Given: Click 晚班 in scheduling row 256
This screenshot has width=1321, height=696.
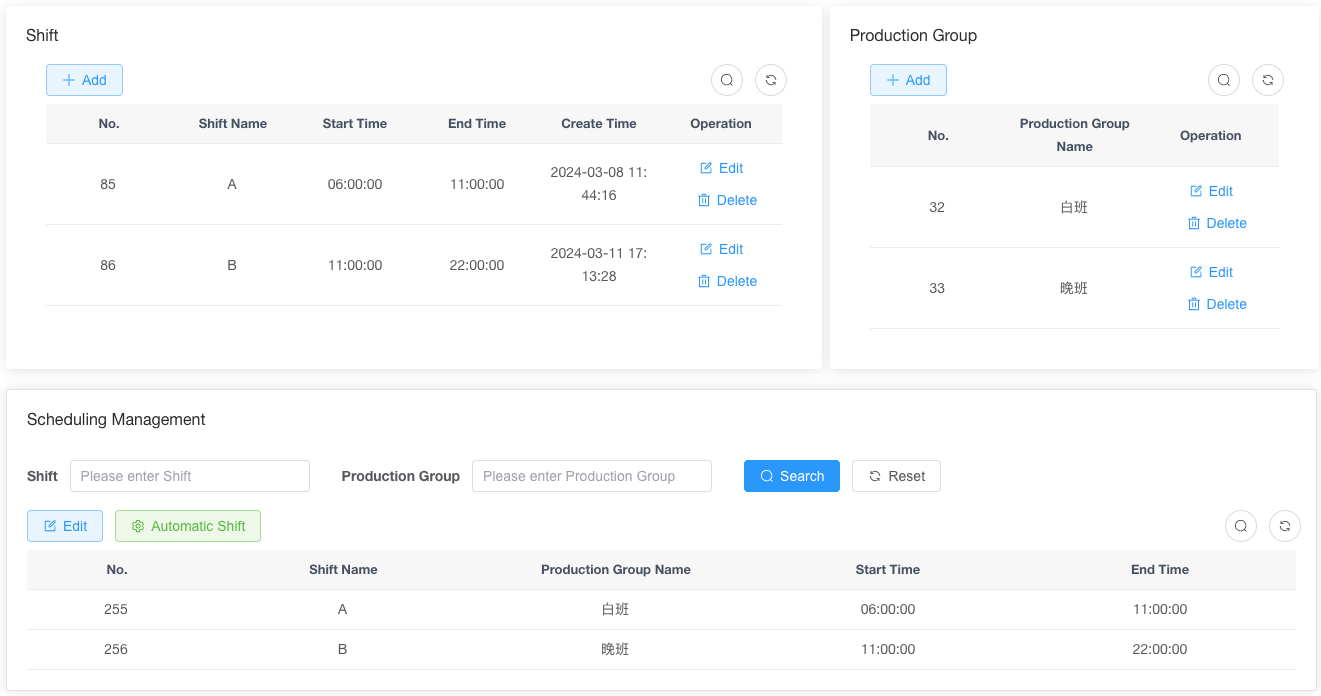Looking at the screenshot, I should (x=616, y=649).
